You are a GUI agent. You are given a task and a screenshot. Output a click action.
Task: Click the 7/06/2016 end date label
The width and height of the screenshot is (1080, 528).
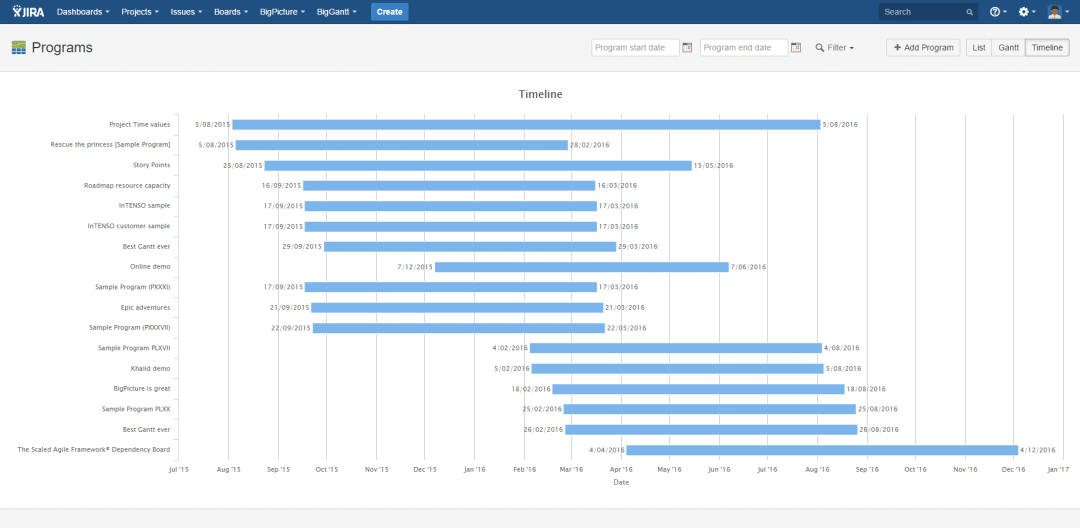(748, 267)
